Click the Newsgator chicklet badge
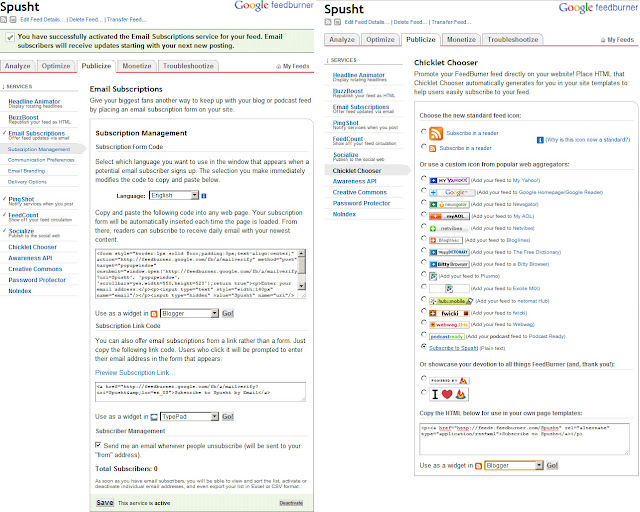Viewport: 640px width, 512px height. click(449, 204)
